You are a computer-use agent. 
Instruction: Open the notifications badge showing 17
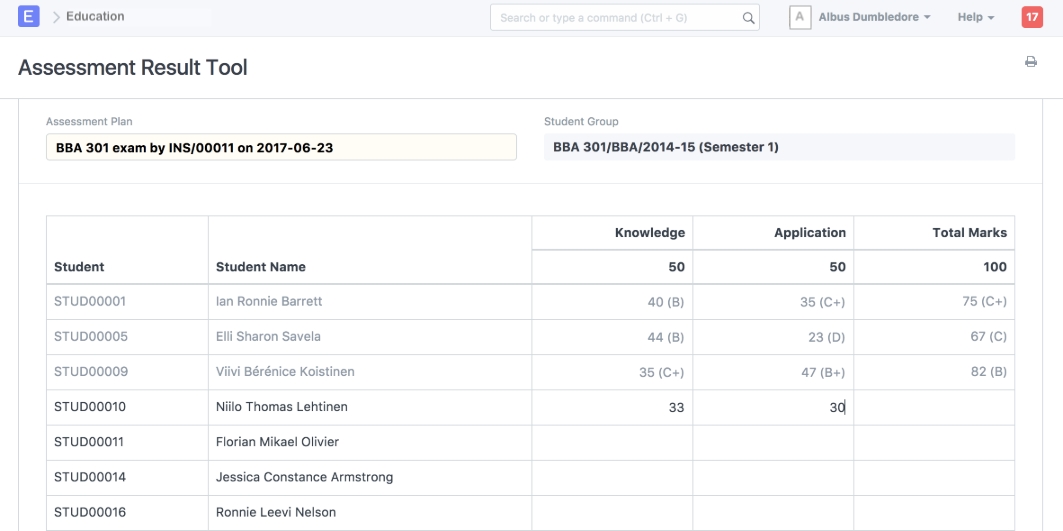(x=1032, y=17)
